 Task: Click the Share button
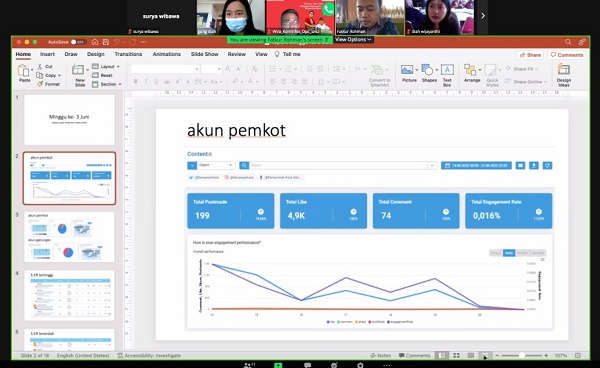pyautogui.click(x=530, y=55)
